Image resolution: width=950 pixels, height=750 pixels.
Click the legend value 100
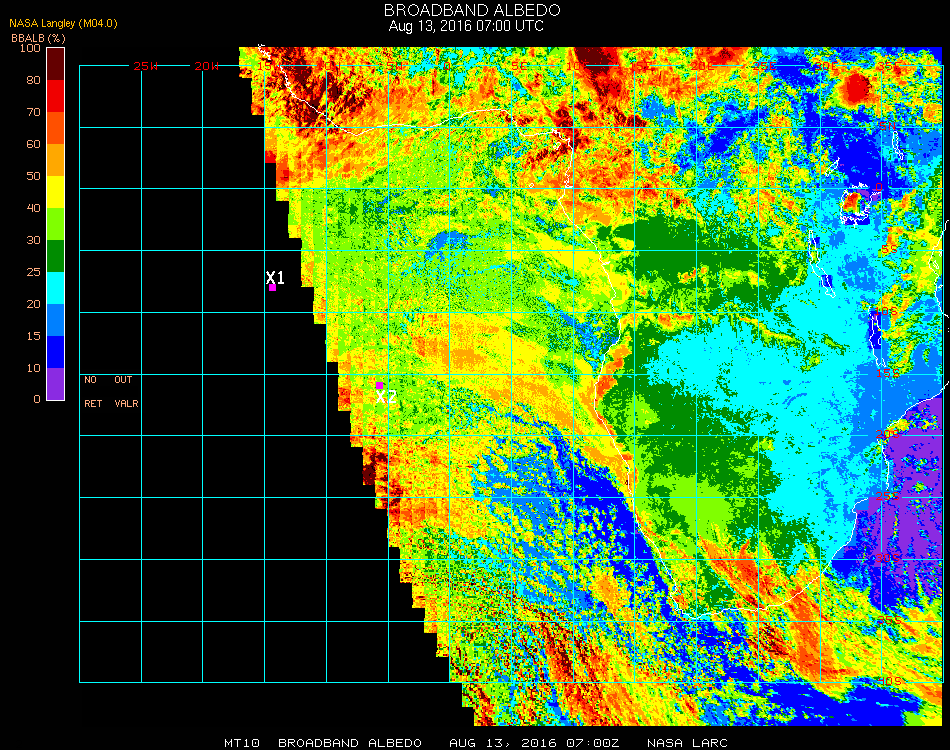pyautogui.click(x=30, y=48)
